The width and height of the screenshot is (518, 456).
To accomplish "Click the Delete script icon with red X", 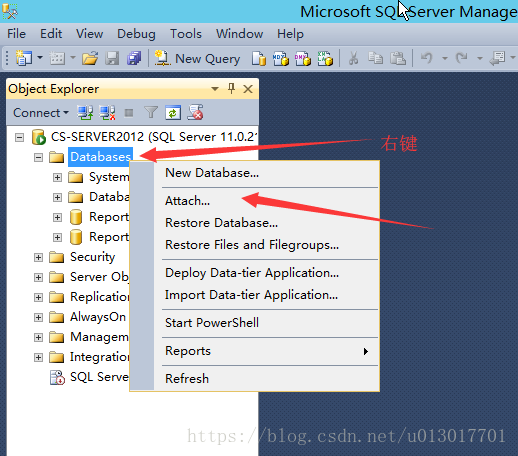I will click(195, 112).
